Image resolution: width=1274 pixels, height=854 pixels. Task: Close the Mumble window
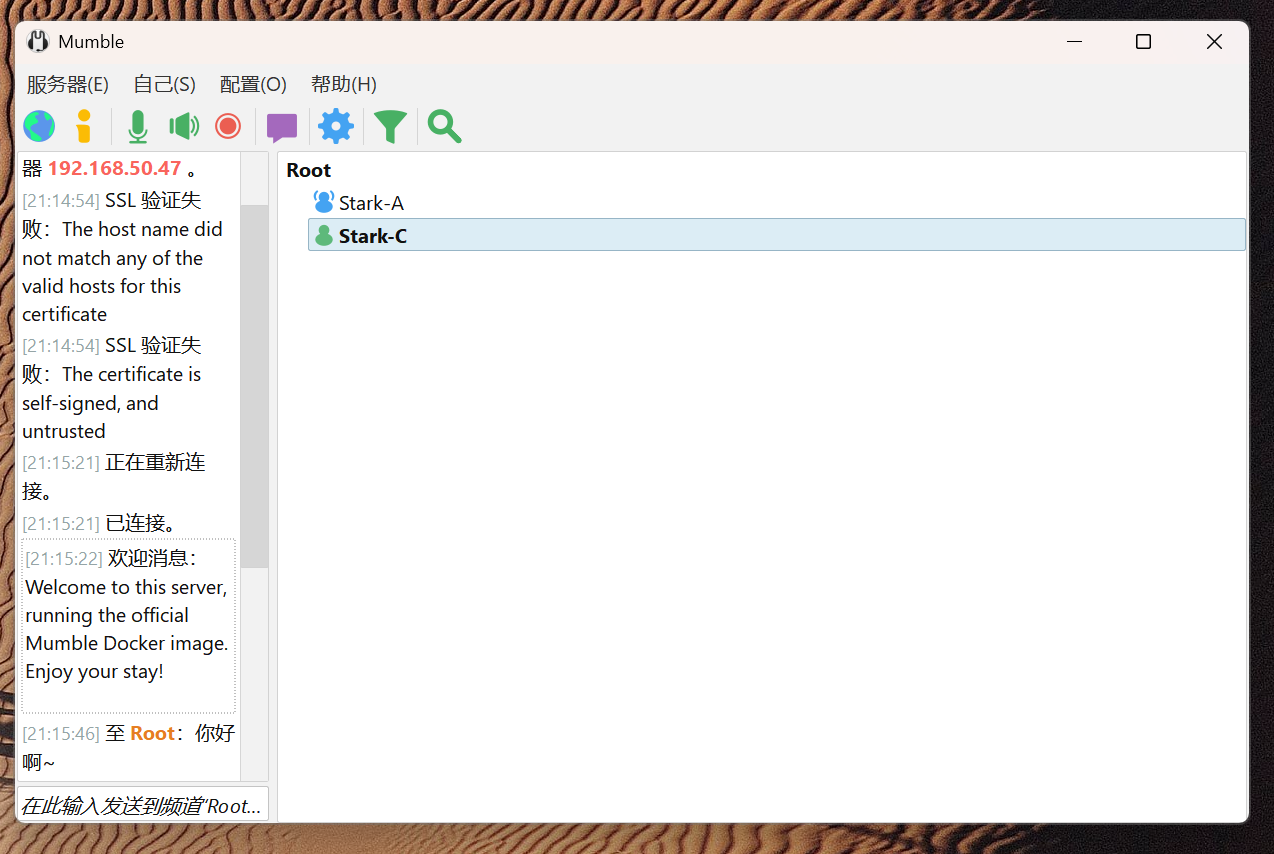[x=1214, y=42]
